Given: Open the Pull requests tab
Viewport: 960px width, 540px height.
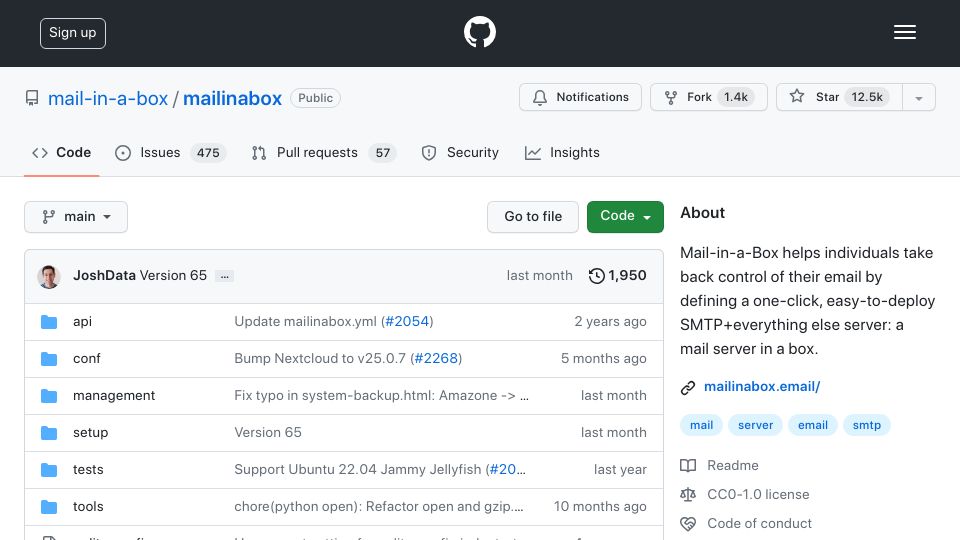Looking at the screenshot, I should coord(324,152).
